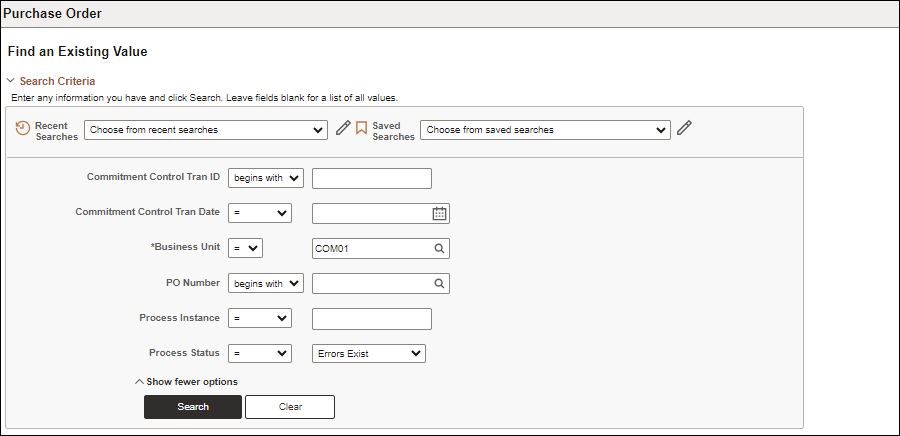Click the Saved Searches bookmark icon

tap(361, 128)
